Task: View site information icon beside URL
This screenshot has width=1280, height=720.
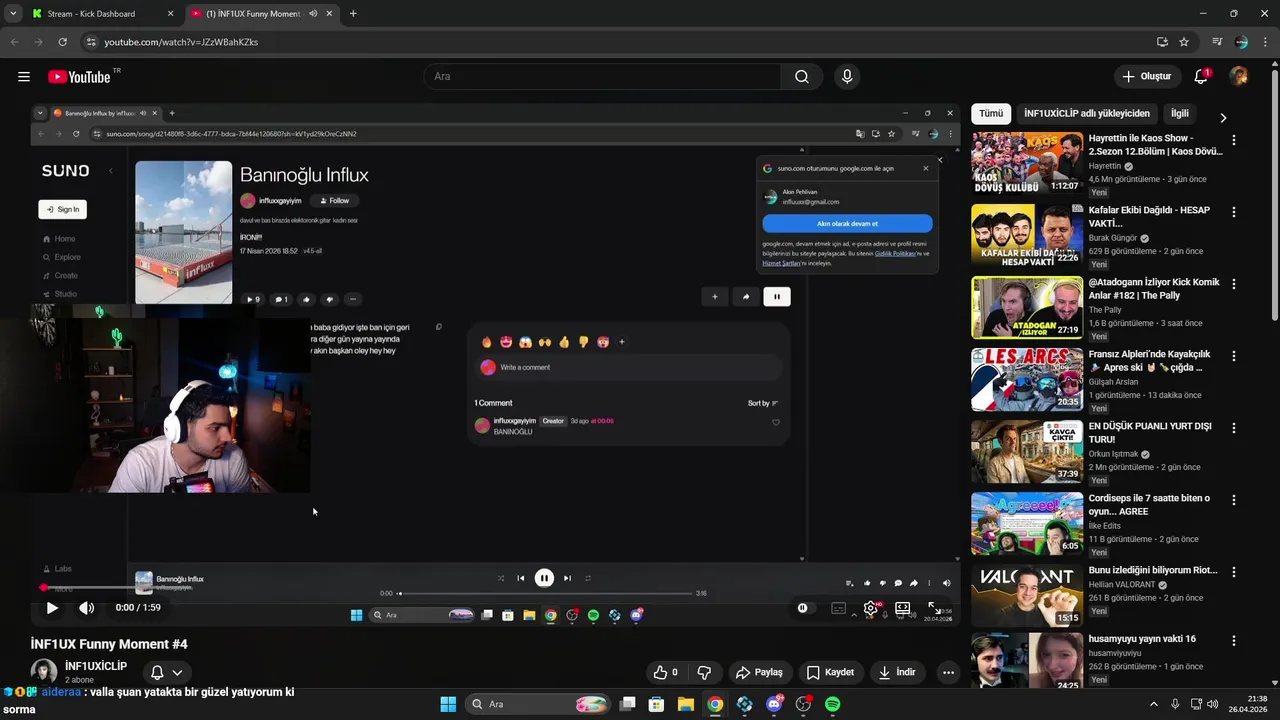Action: click(x=91, y=42)
